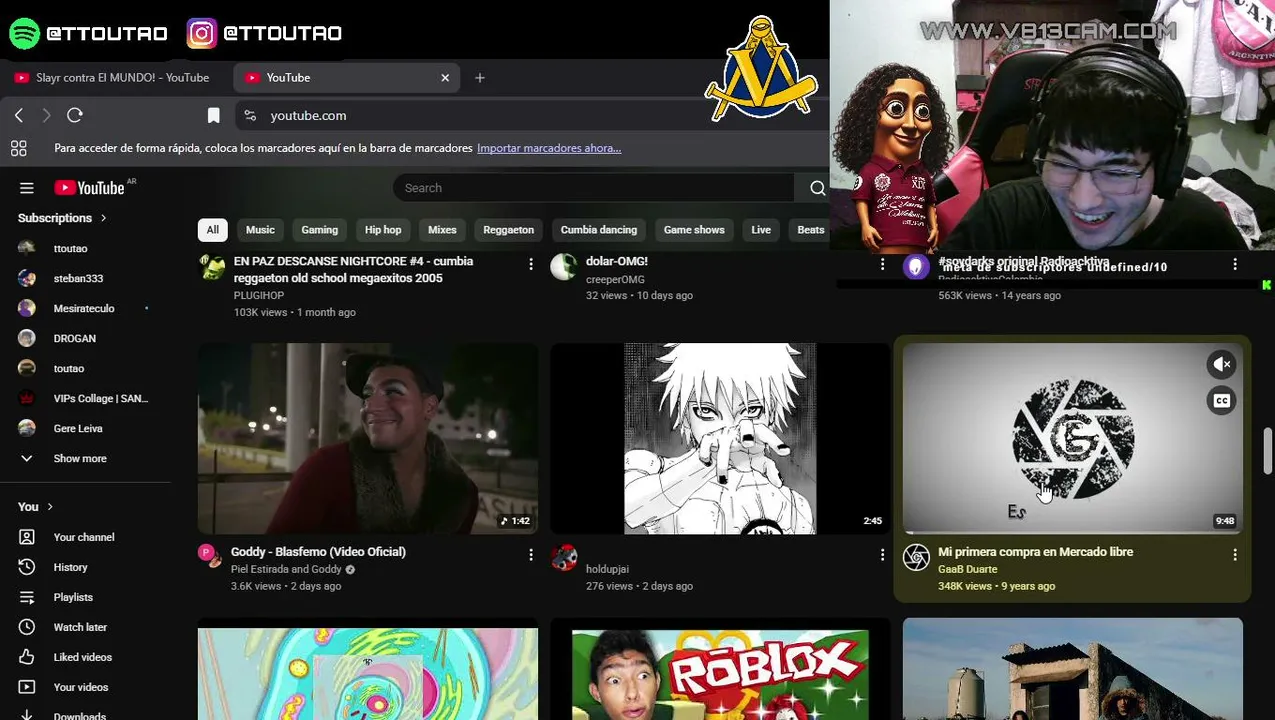Unmute the Mercado libre video preview
The width and height of the screenshot is (1275, 720).
1222,365
